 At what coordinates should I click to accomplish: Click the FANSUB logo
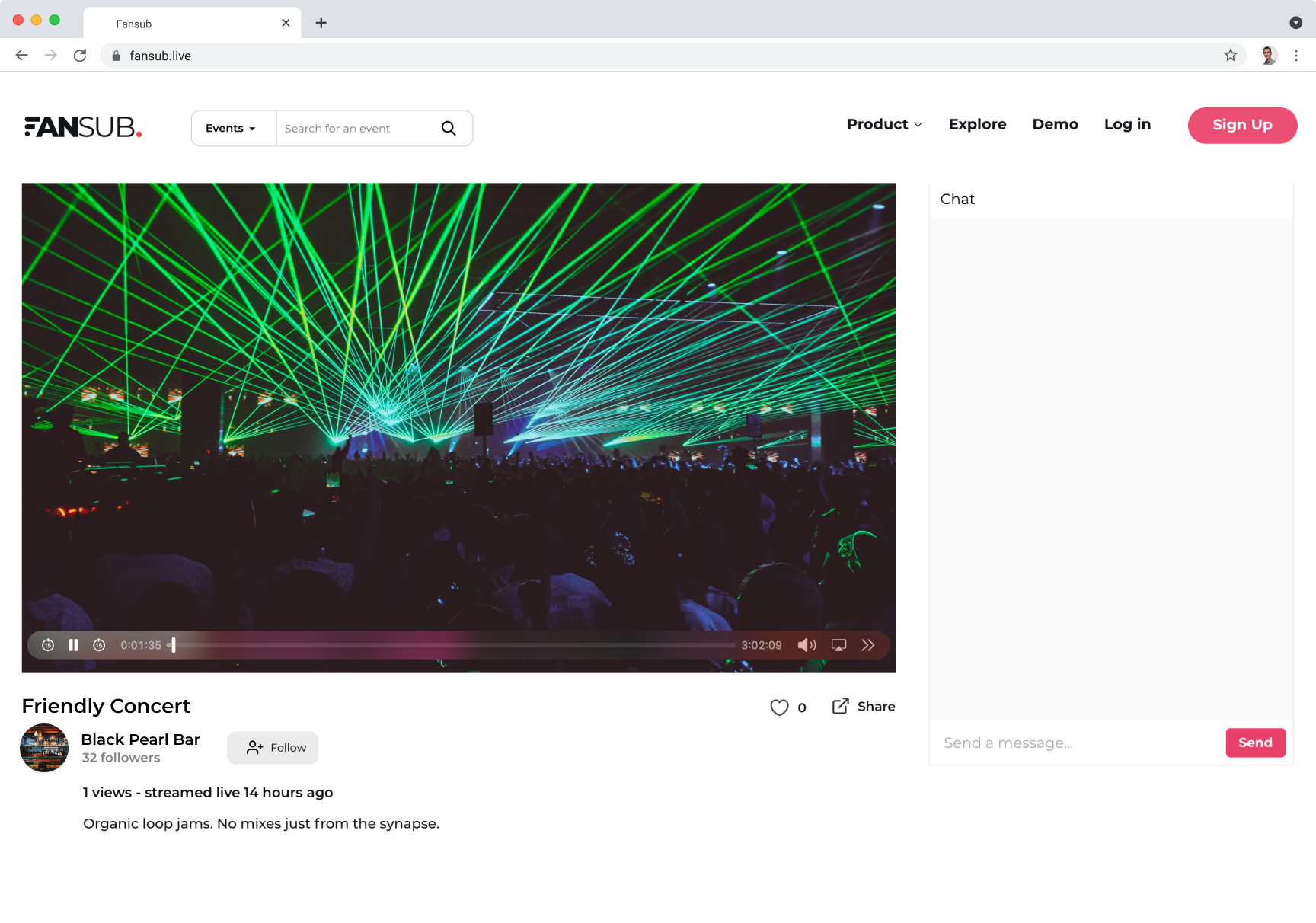[83, 126]
